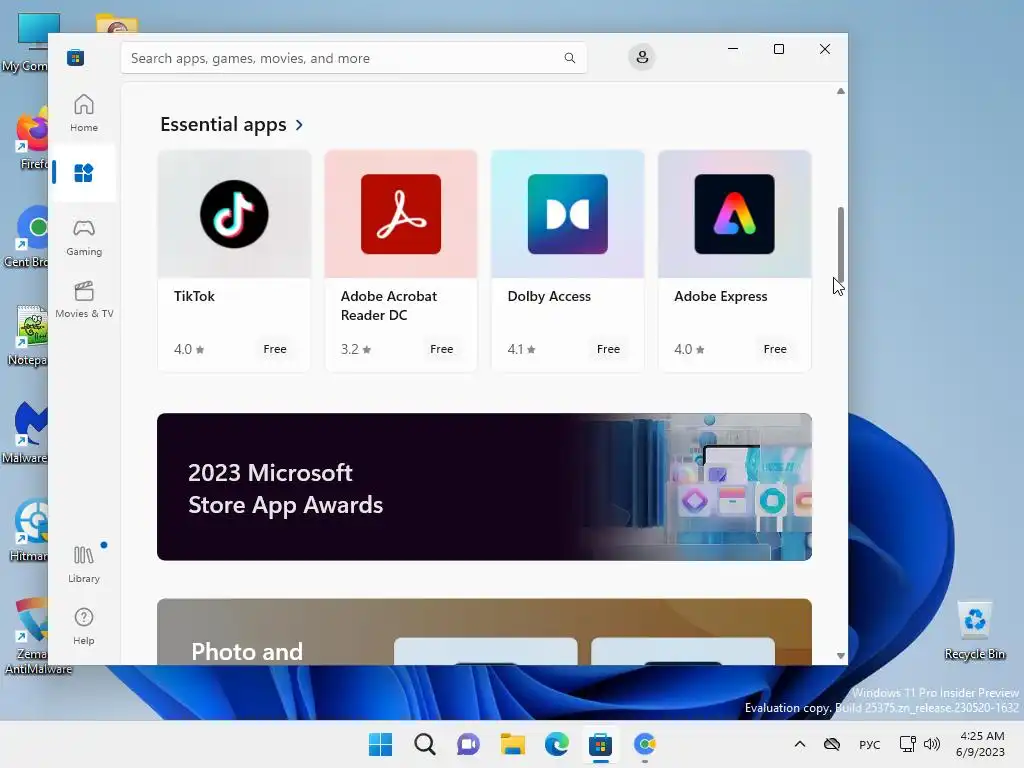Open the Photo and banner at bottom
The image size is (1024, 768).
[x=485, y=632]
